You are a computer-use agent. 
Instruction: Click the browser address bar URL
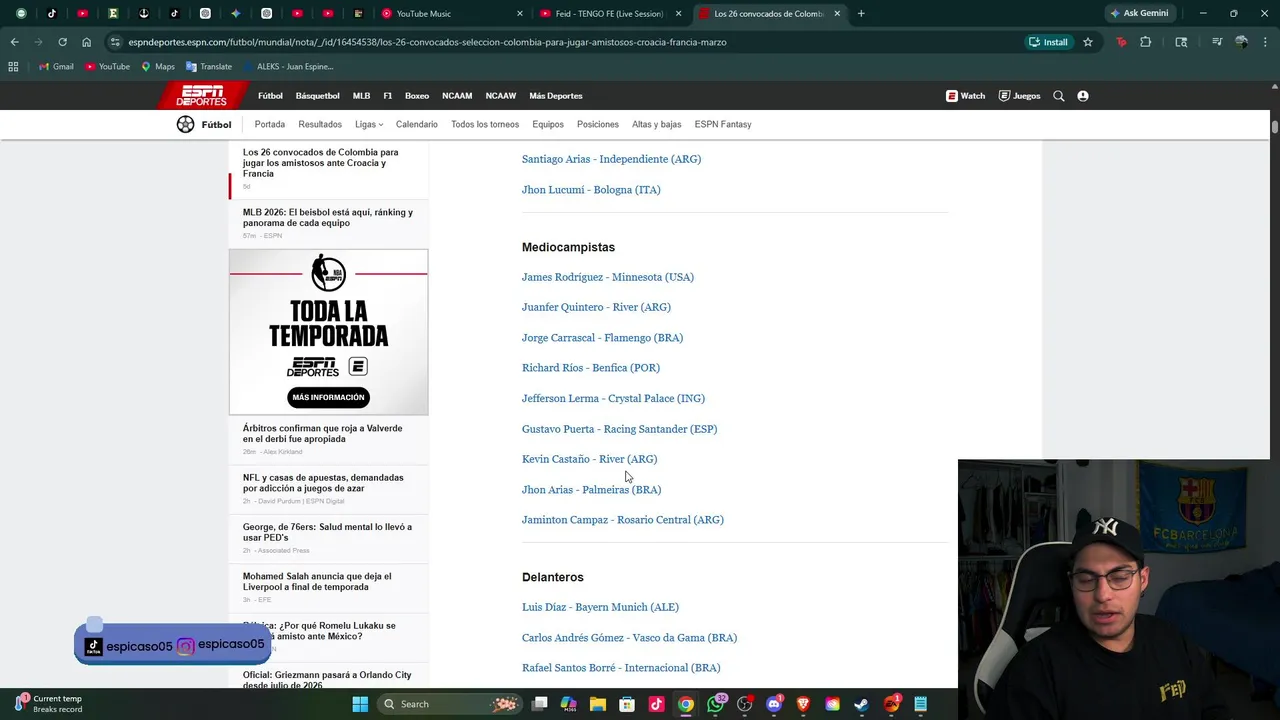pyautogui.click(x=427, y=42)
